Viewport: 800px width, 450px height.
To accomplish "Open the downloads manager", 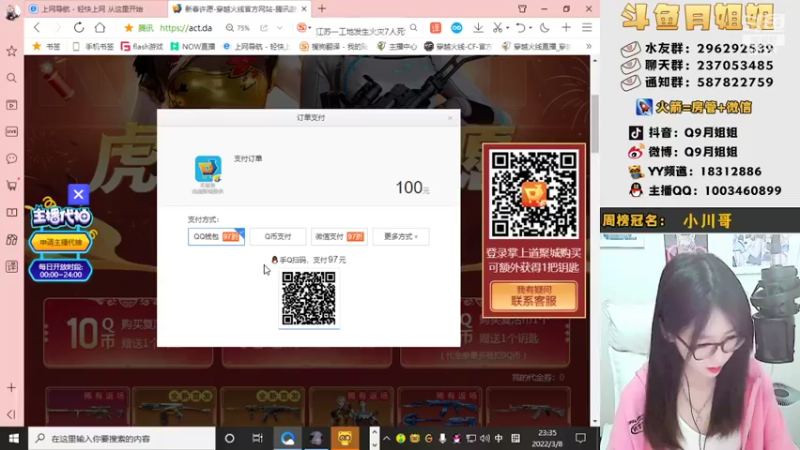I will 478,28.
